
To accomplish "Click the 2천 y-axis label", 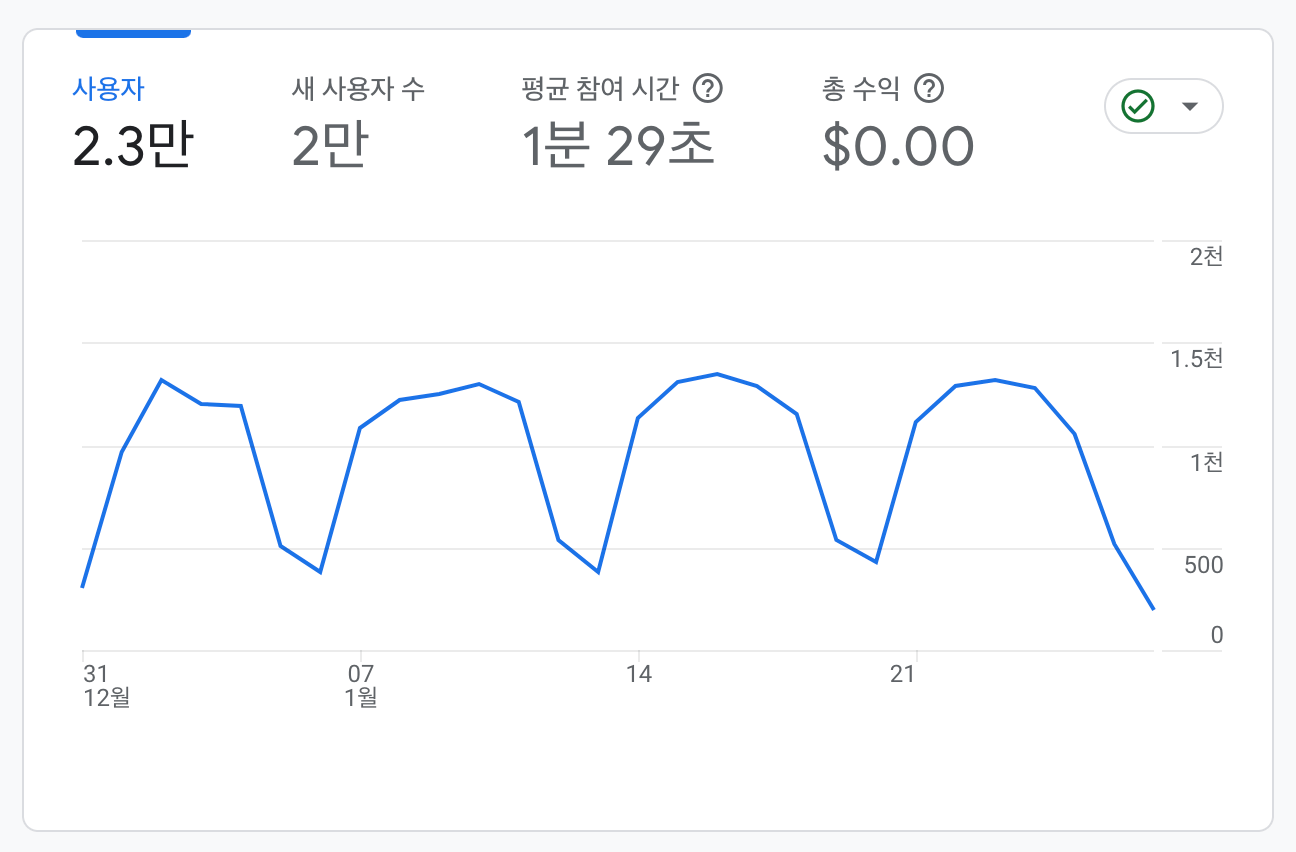I will click(1206, 256).
